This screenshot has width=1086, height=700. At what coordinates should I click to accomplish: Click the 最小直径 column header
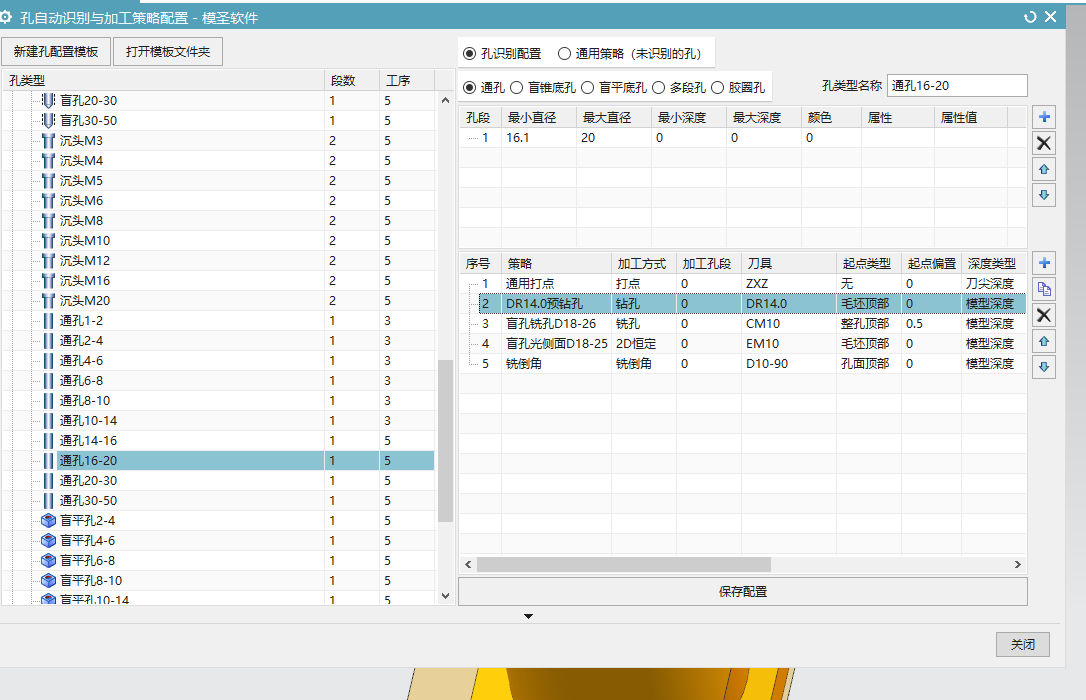(x=539, y=118)
